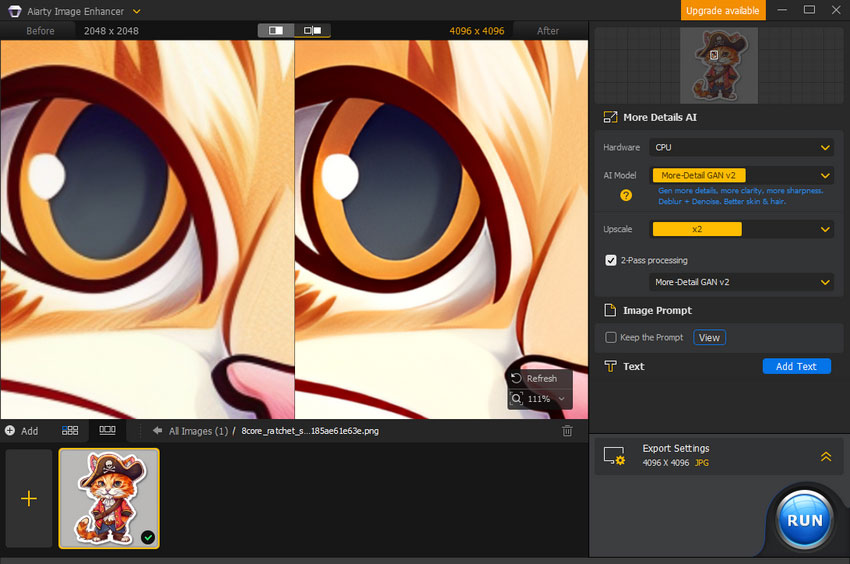Viewport: 850px width, 564px height.
Task: Click the AI Model help question mark icon
Action: coord(626,195)
